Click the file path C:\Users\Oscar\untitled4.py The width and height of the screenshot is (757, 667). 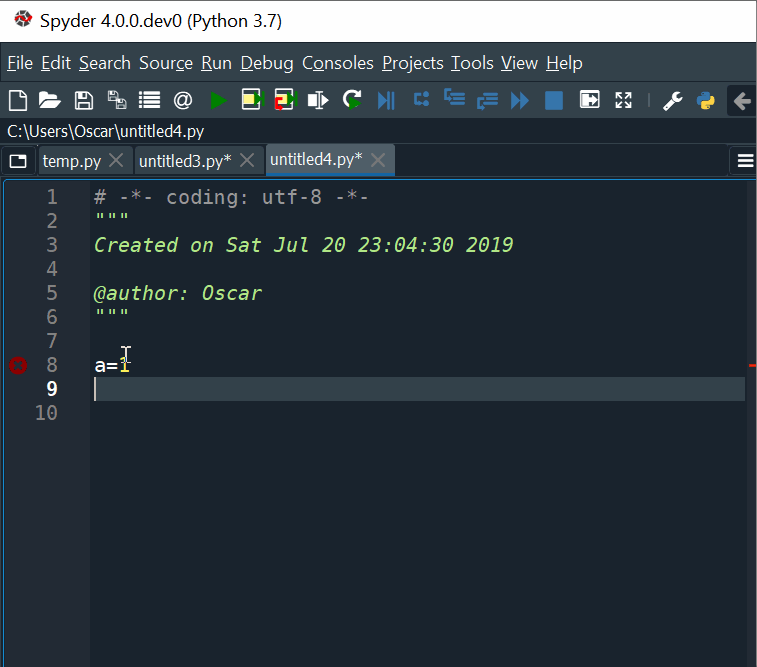point(105,131)
